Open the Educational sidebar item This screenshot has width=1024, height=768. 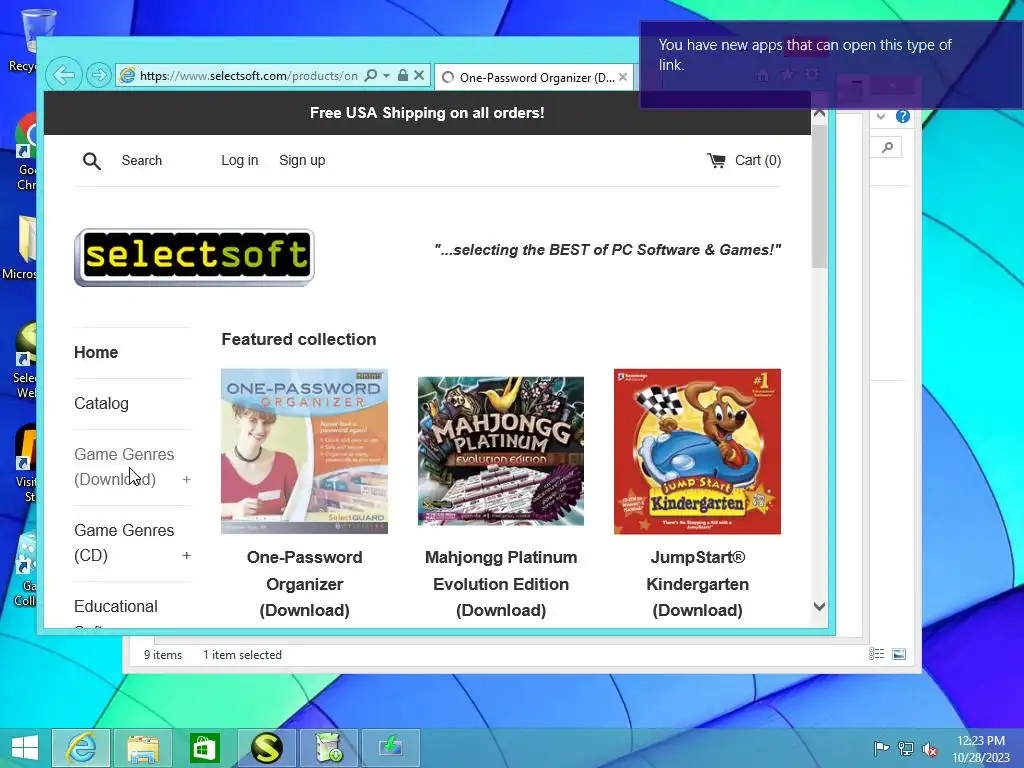116,607
